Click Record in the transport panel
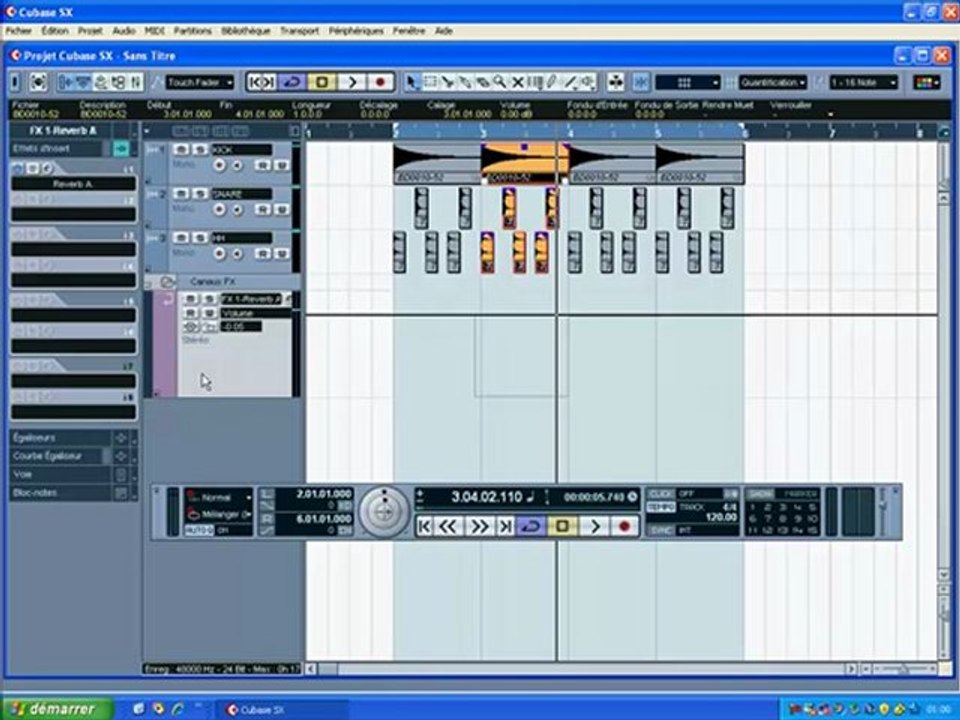960x720 pixels. [x=624, y=527]
